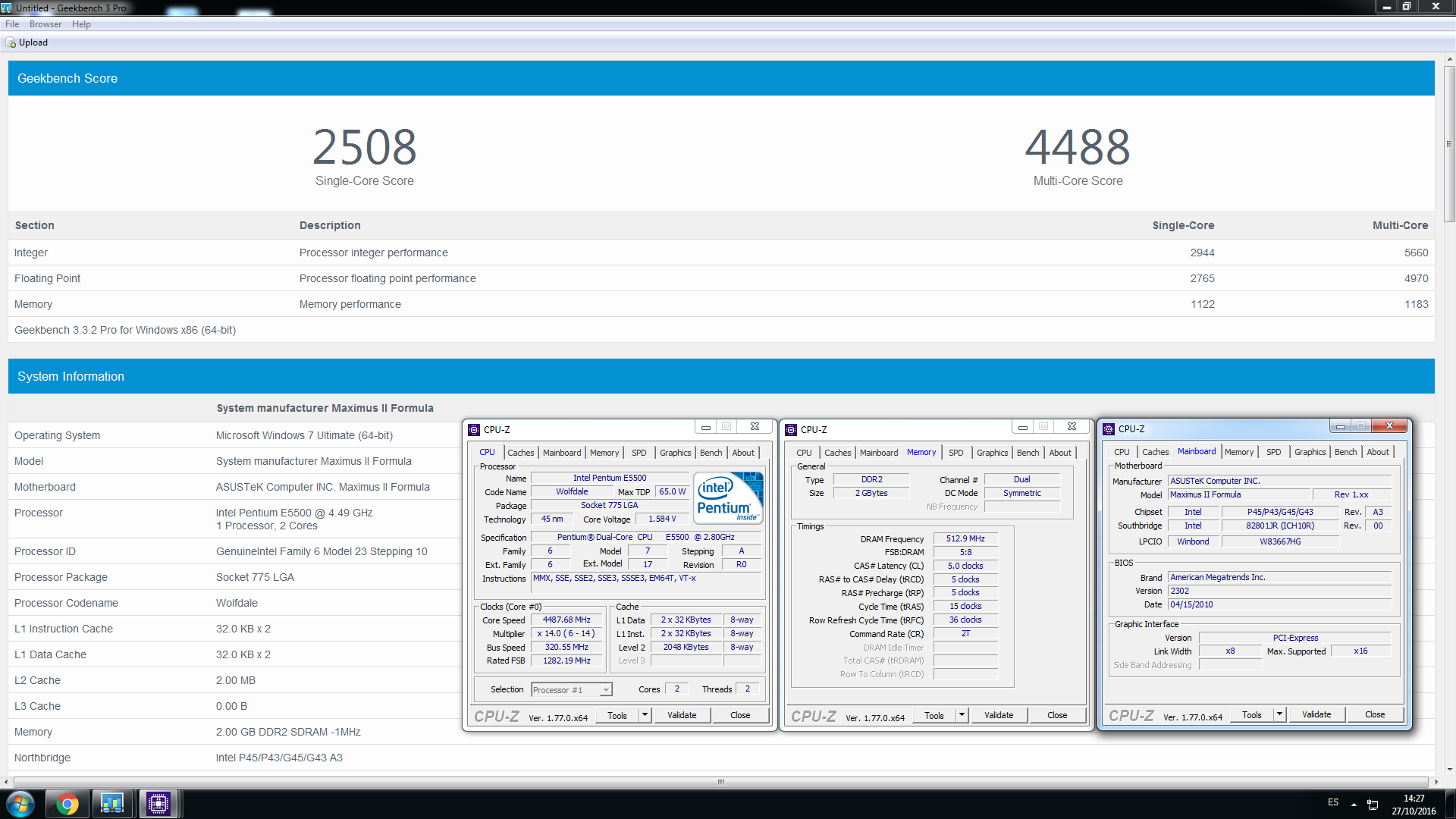Open Graphics tab in Mainboard CPU-Z window
Screen dimensions: 1456x819
point(1310,452)
